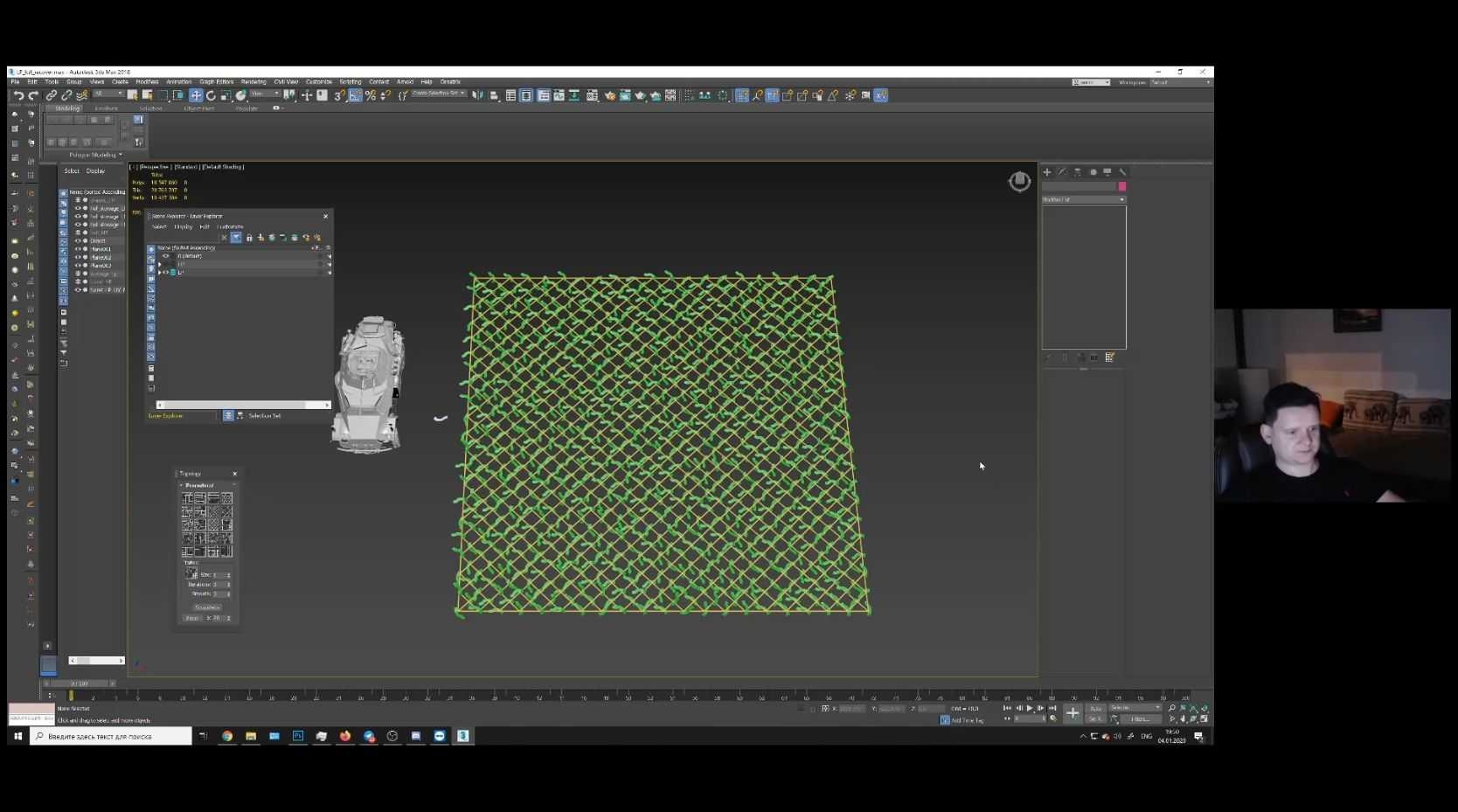Open the Create Selection Set dropdown
The width and height of the screenshot is (1458, 812).
(439, 94)
